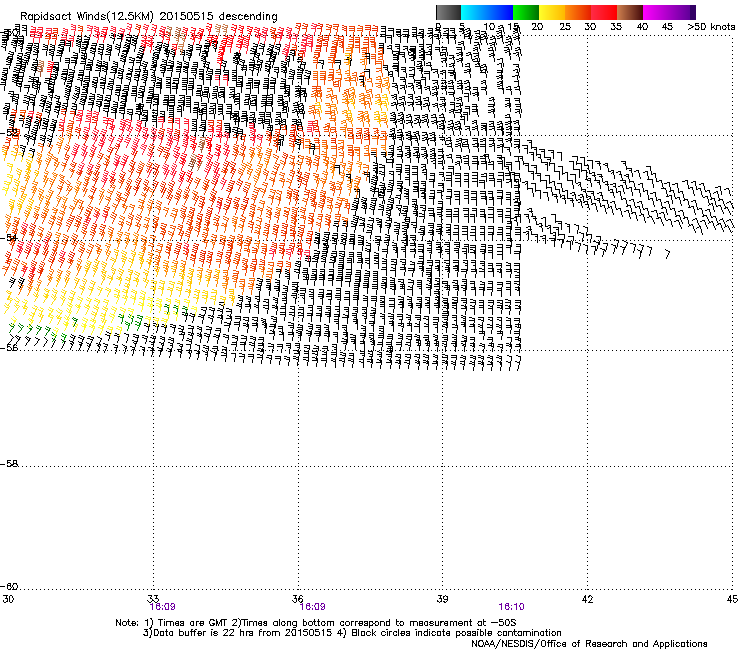Viewport: 740px width, 650px height.
Task: Click the '-54' latitude axis label
Action: pos(9,238)
